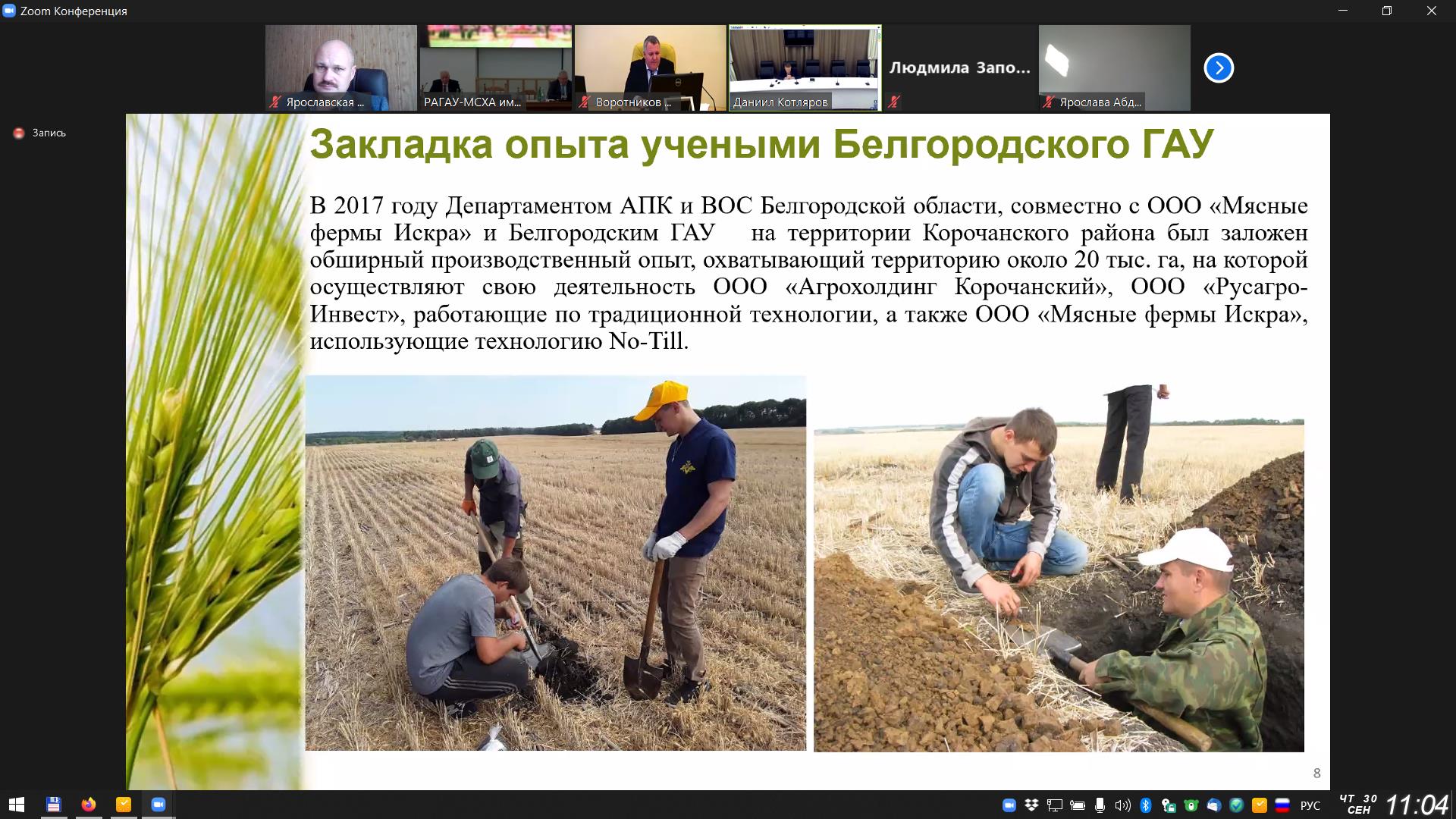Click the right soil-pit photo on slide

point(1059,568)
